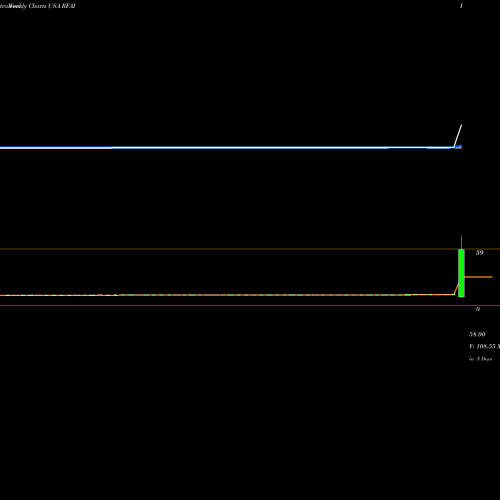Click the small blue triangle at line end

click(x=459, y=146)
